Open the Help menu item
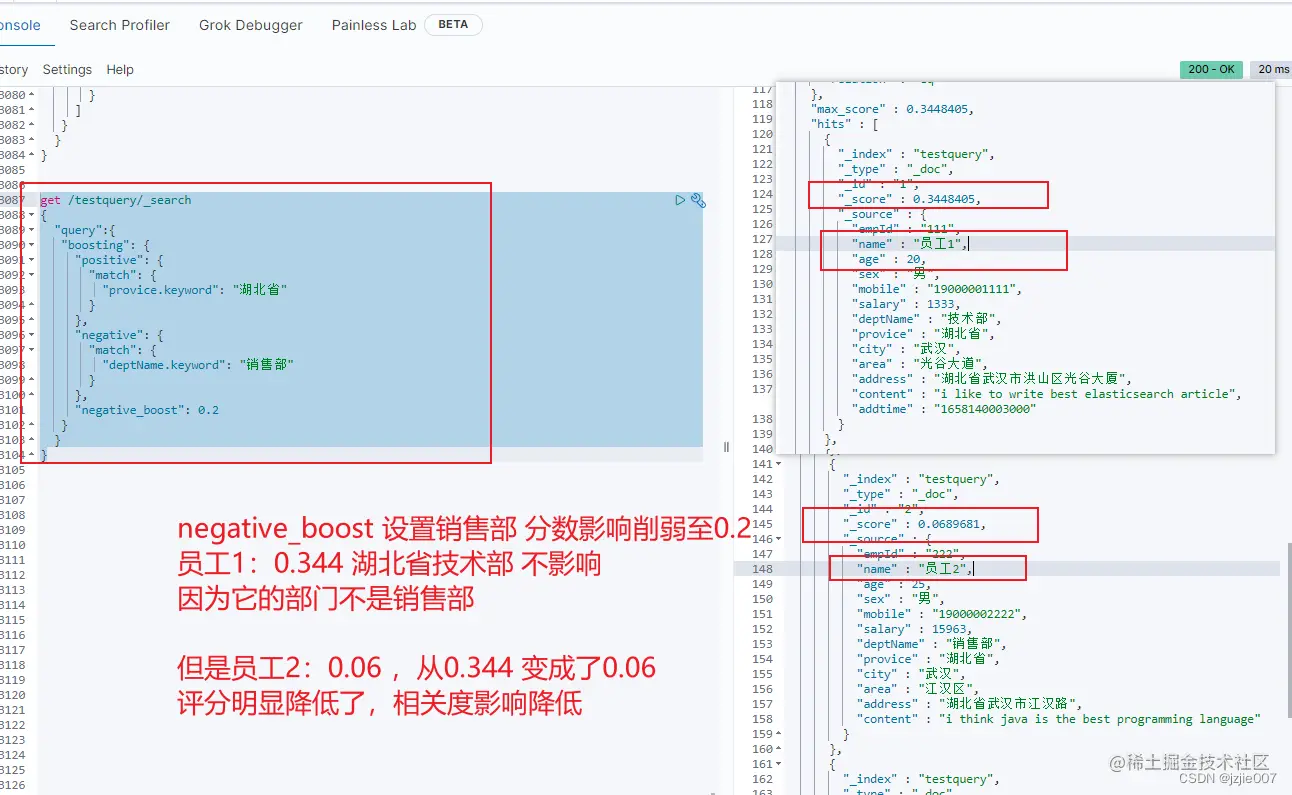The image size is (1292, 795). [x=120, y=70]
